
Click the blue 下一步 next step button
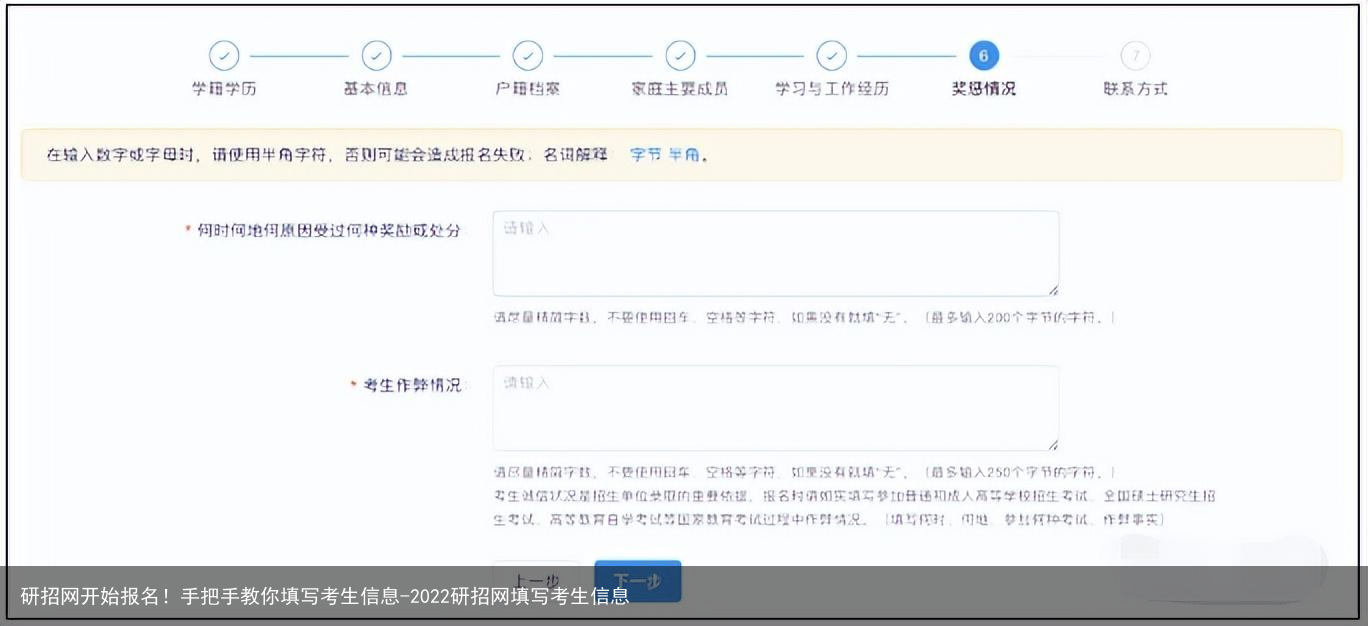tap(638, 580)
